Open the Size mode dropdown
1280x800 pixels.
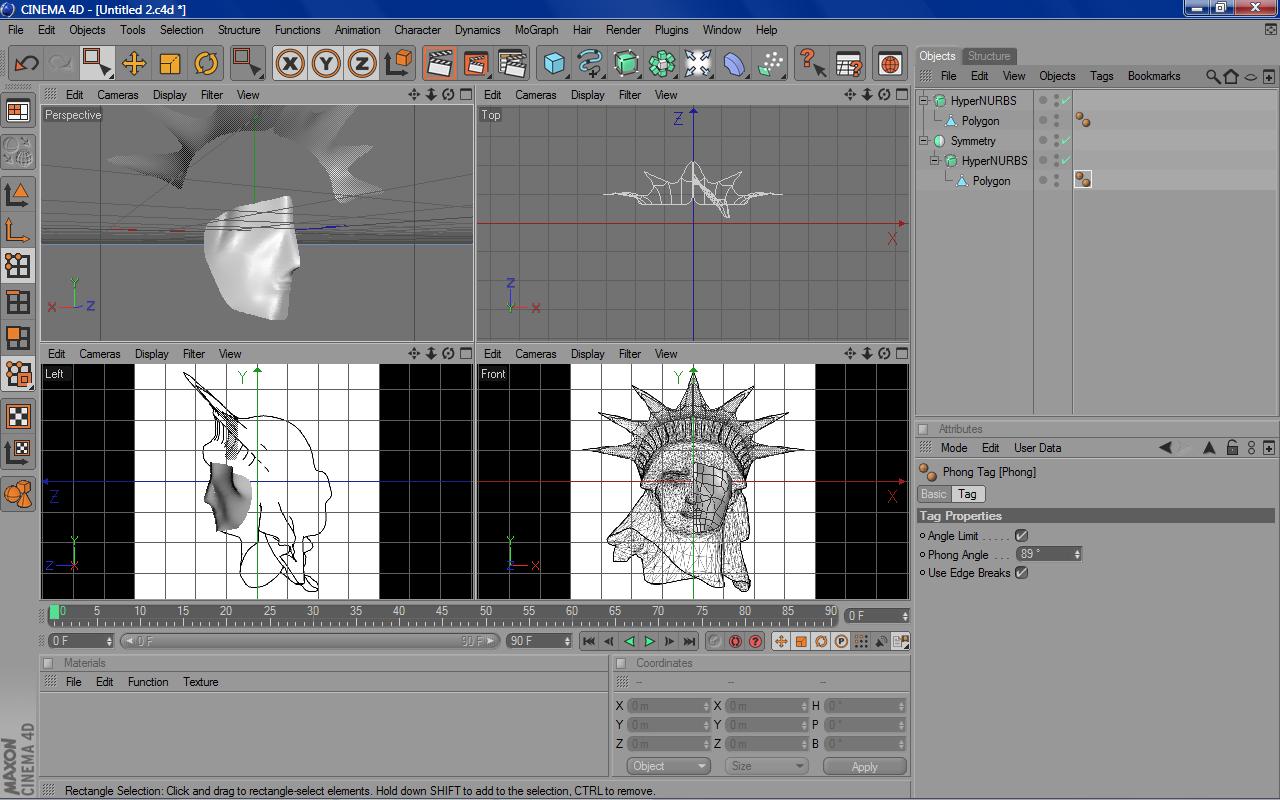tap(766, 766)
